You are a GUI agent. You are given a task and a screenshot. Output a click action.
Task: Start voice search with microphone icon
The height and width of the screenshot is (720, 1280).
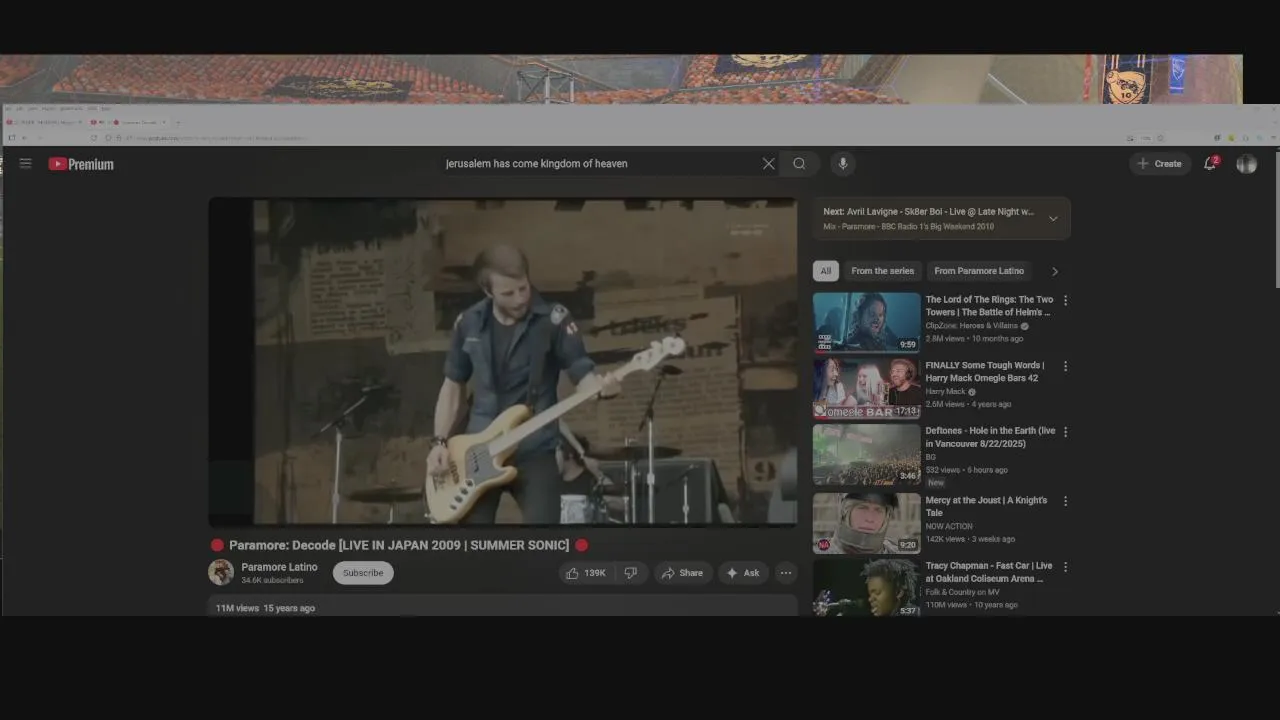pyautogui.click(x=843, y=164)
